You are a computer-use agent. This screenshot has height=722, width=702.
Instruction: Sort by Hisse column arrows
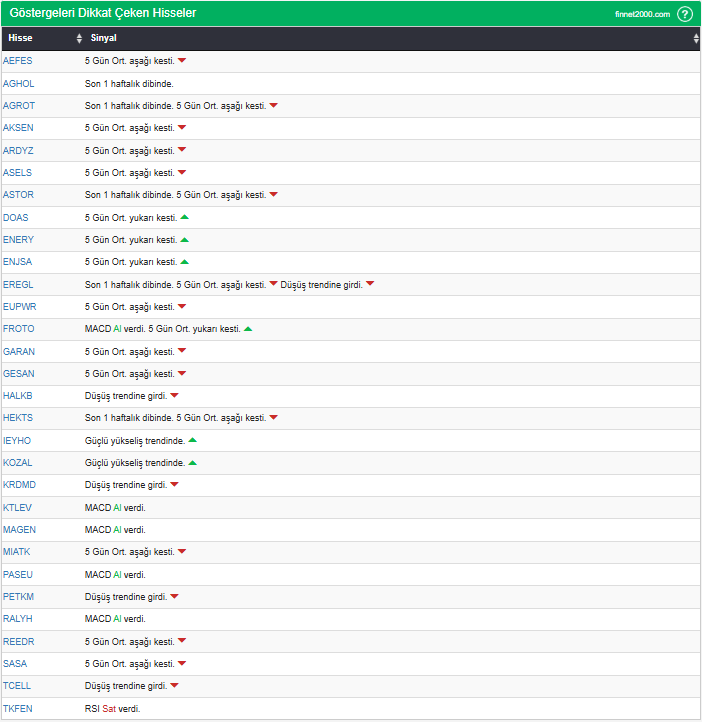tap(79, 38)
